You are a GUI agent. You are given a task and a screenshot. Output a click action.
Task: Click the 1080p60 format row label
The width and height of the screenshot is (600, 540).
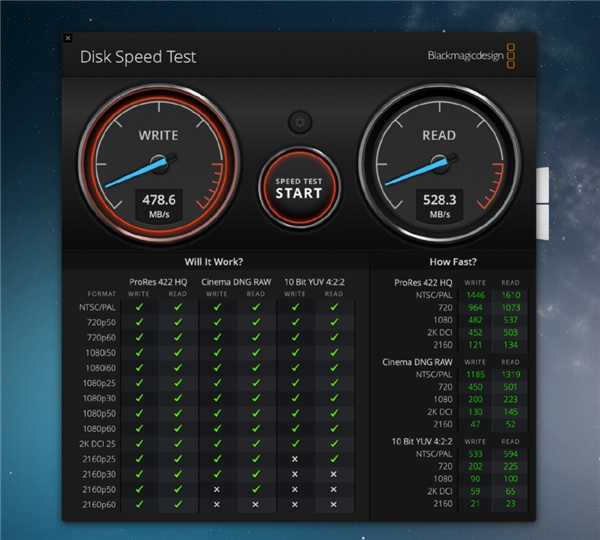(99, 429)
